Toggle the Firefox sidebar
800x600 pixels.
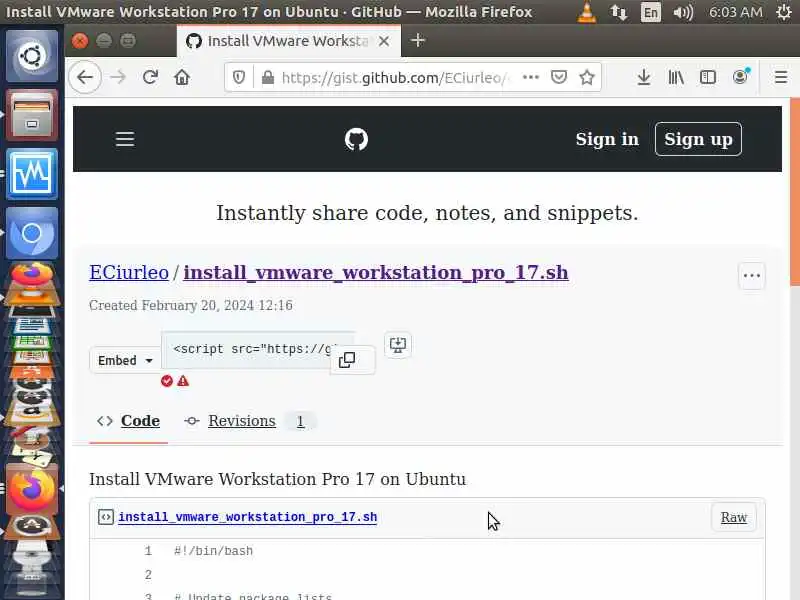(708, 78)
